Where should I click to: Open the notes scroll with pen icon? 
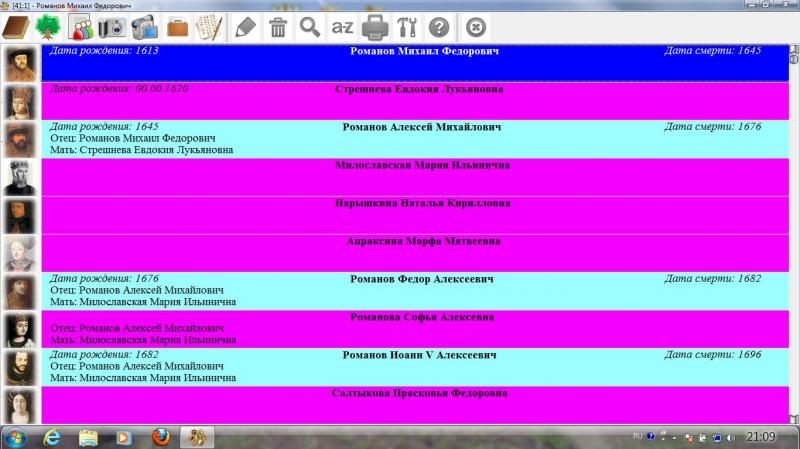(209, 27)
